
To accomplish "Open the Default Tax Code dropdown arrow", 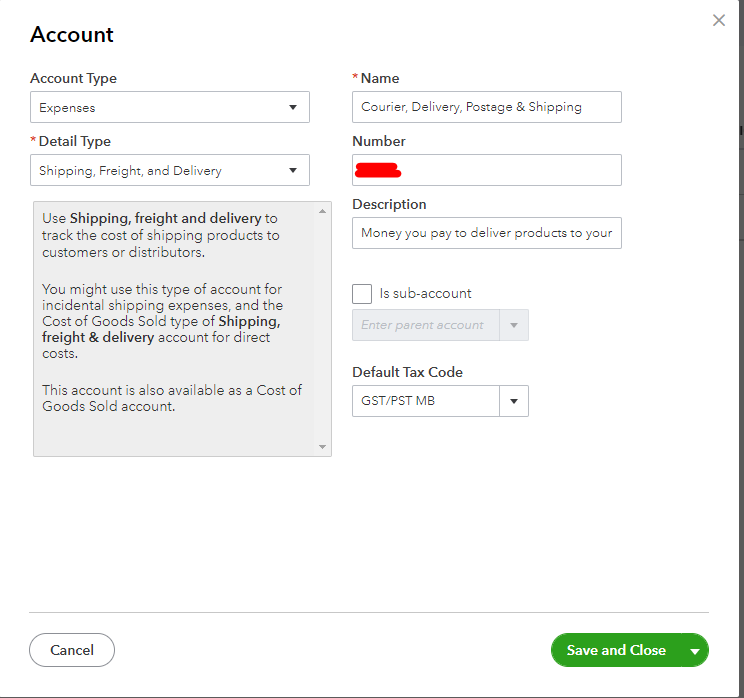I will coord(514,401).
